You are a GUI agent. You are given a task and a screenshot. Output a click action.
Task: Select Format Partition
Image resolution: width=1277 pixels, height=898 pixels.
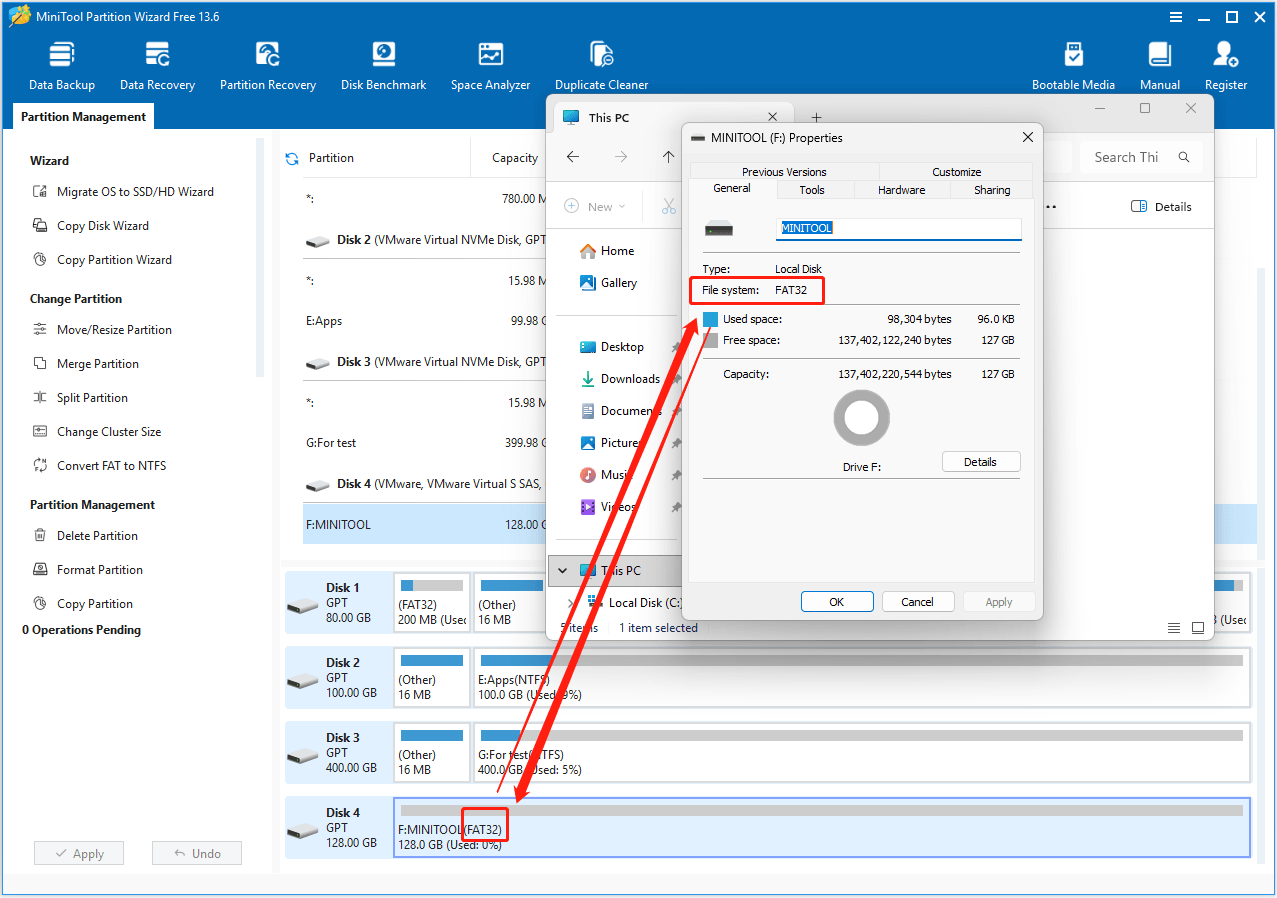(x=88, y=570)
